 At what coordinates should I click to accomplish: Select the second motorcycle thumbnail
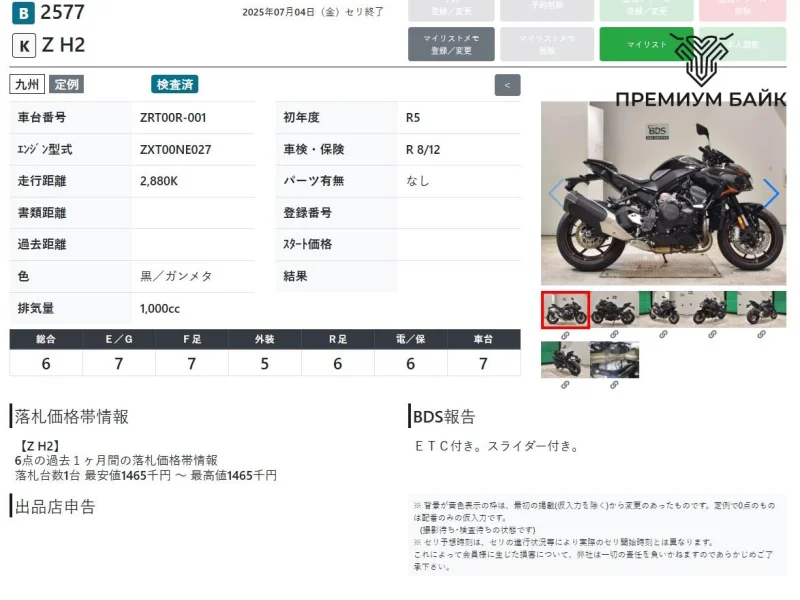(x=614, y=309)
